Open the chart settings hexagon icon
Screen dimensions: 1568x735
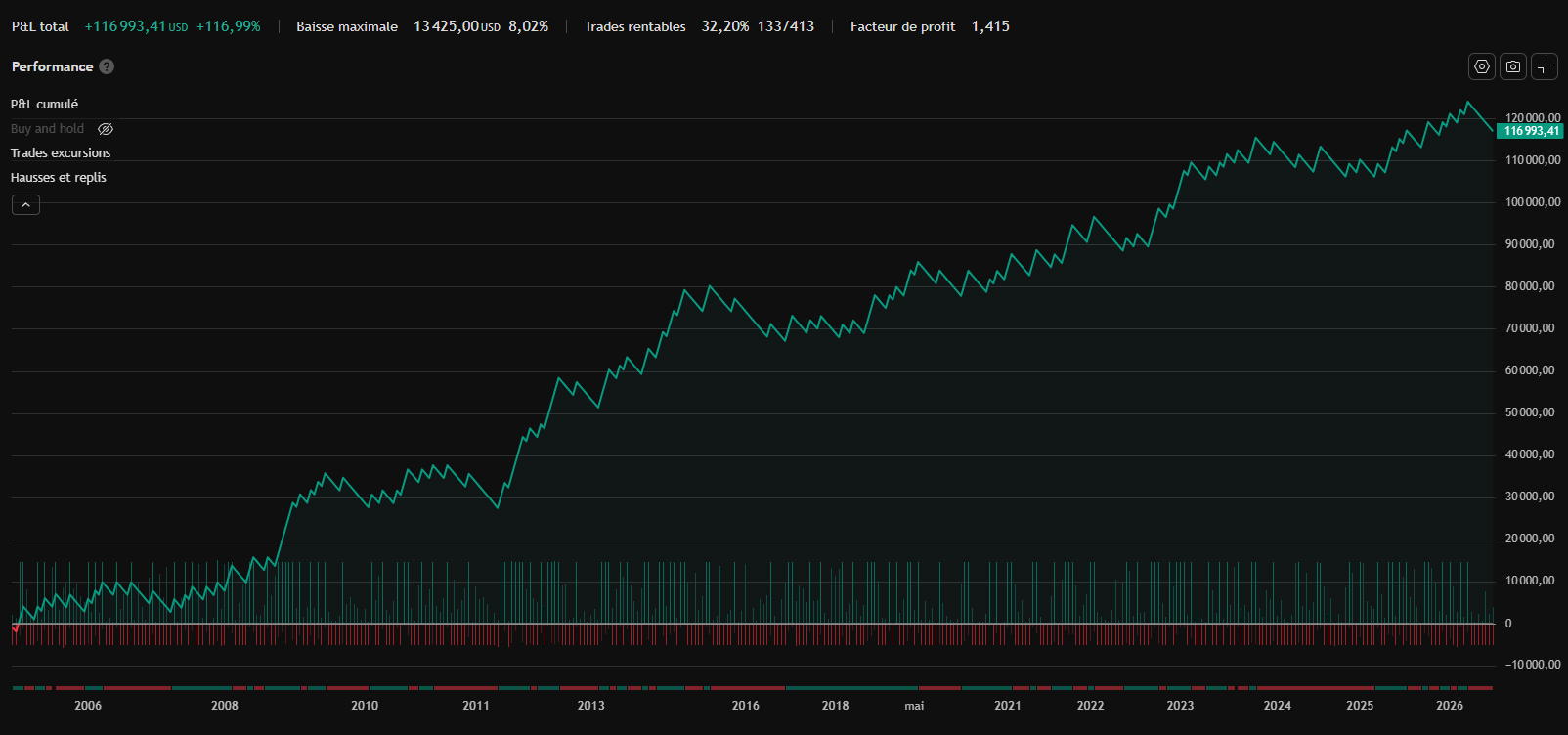(x=1482, y=66)
